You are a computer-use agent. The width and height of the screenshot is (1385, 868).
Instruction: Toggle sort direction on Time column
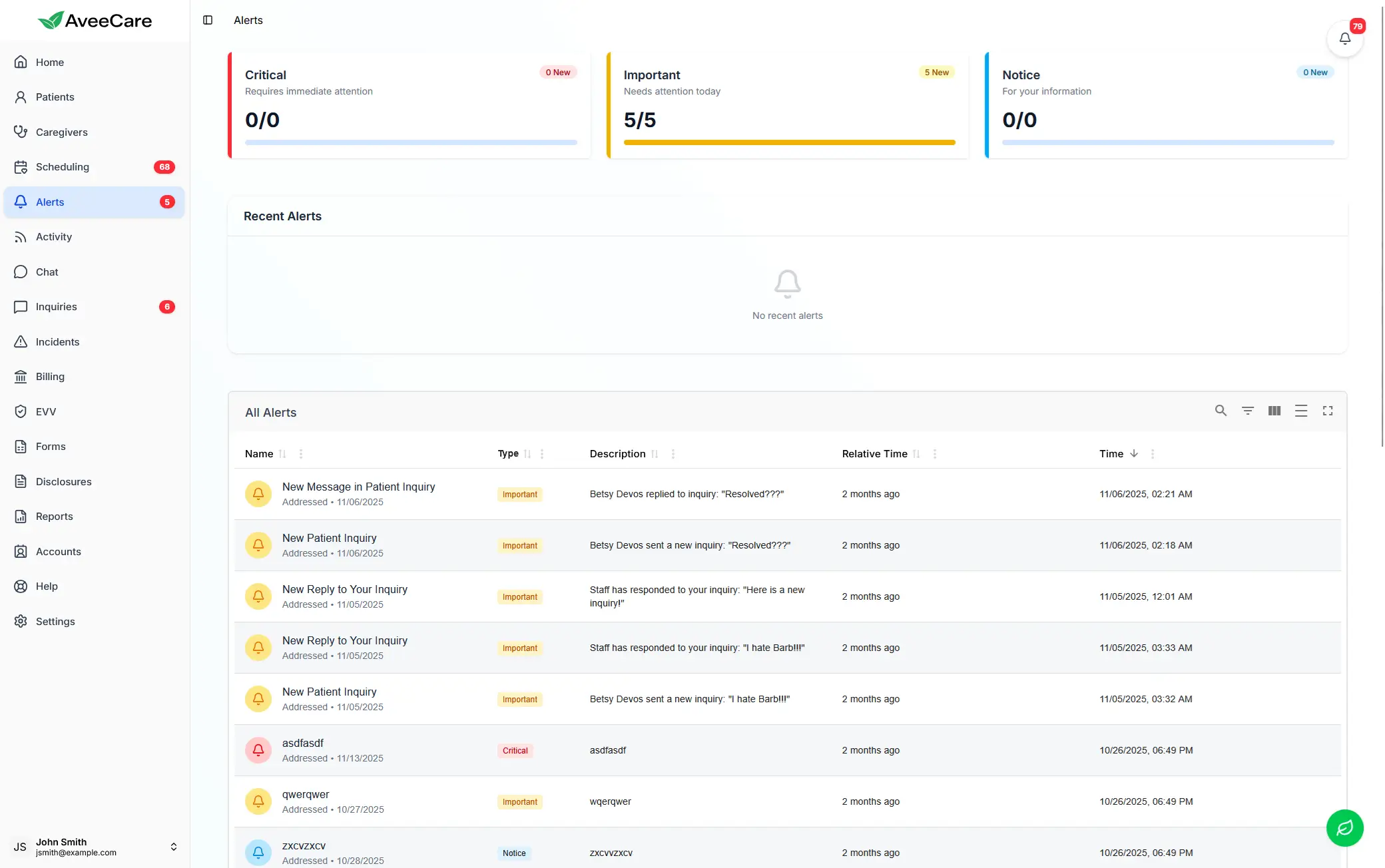point(1134,453)
